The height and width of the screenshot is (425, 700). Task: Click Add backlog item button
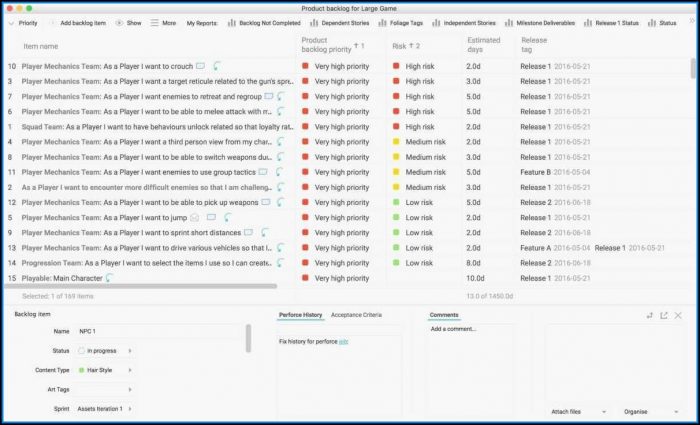78,23
